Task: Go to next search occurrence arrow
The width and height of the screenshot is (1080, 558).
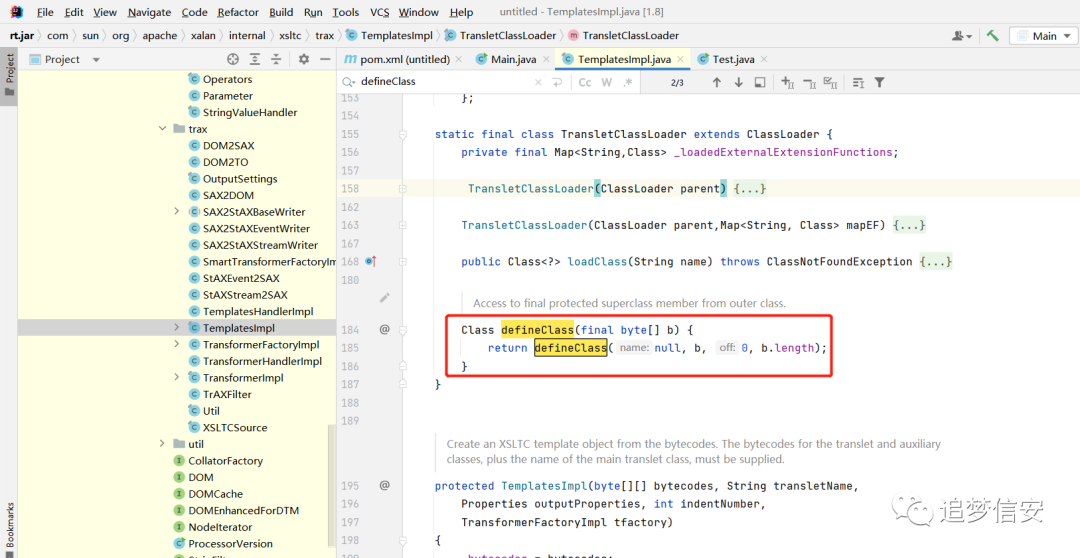Action: pyautogui.click(x=738, y=82)
